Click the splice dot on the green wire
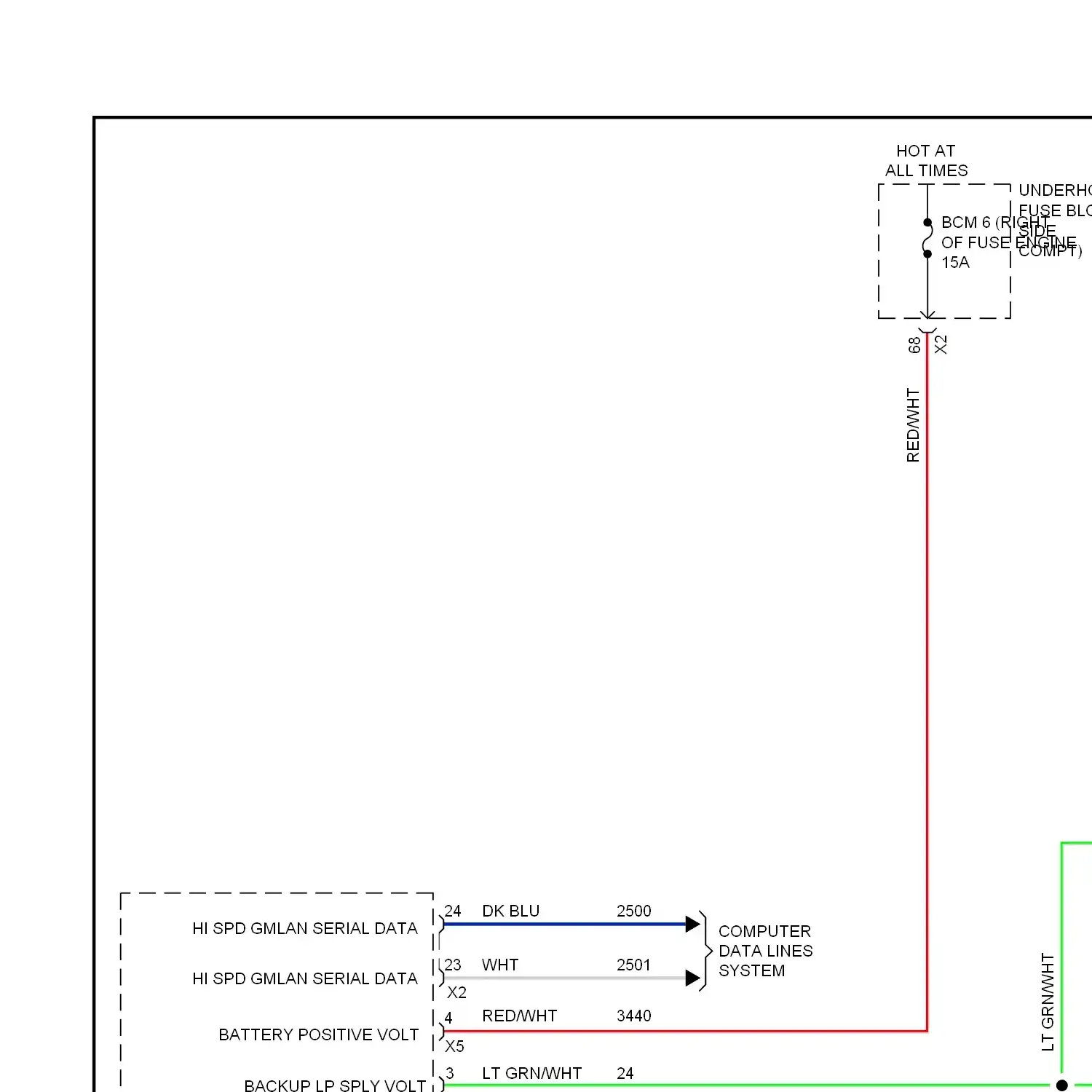 1062,1085
